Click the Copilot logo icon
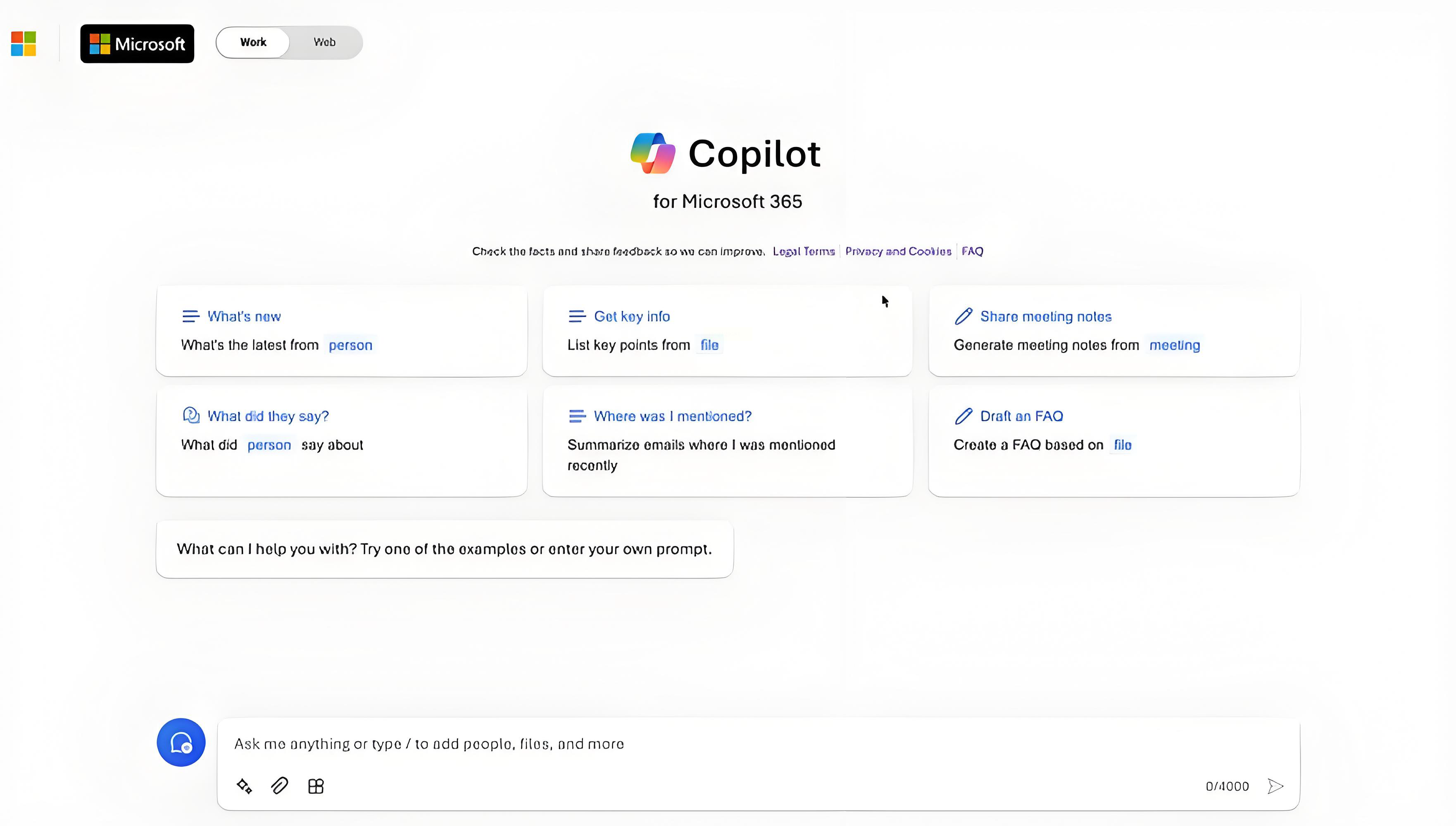This screenshot has height=826, width=1456. (652, 153)
